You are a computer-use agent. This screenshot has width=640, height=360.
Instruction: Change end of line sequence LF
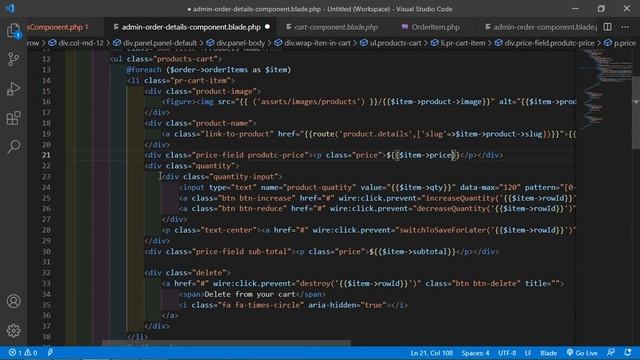click(528, 353)
